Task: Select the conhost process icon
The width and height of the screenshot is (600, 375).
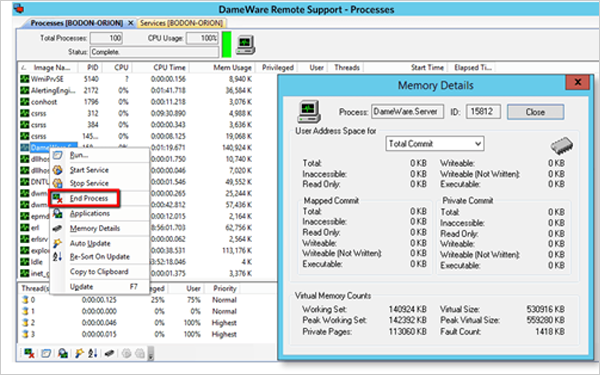Action: [24, 102]
